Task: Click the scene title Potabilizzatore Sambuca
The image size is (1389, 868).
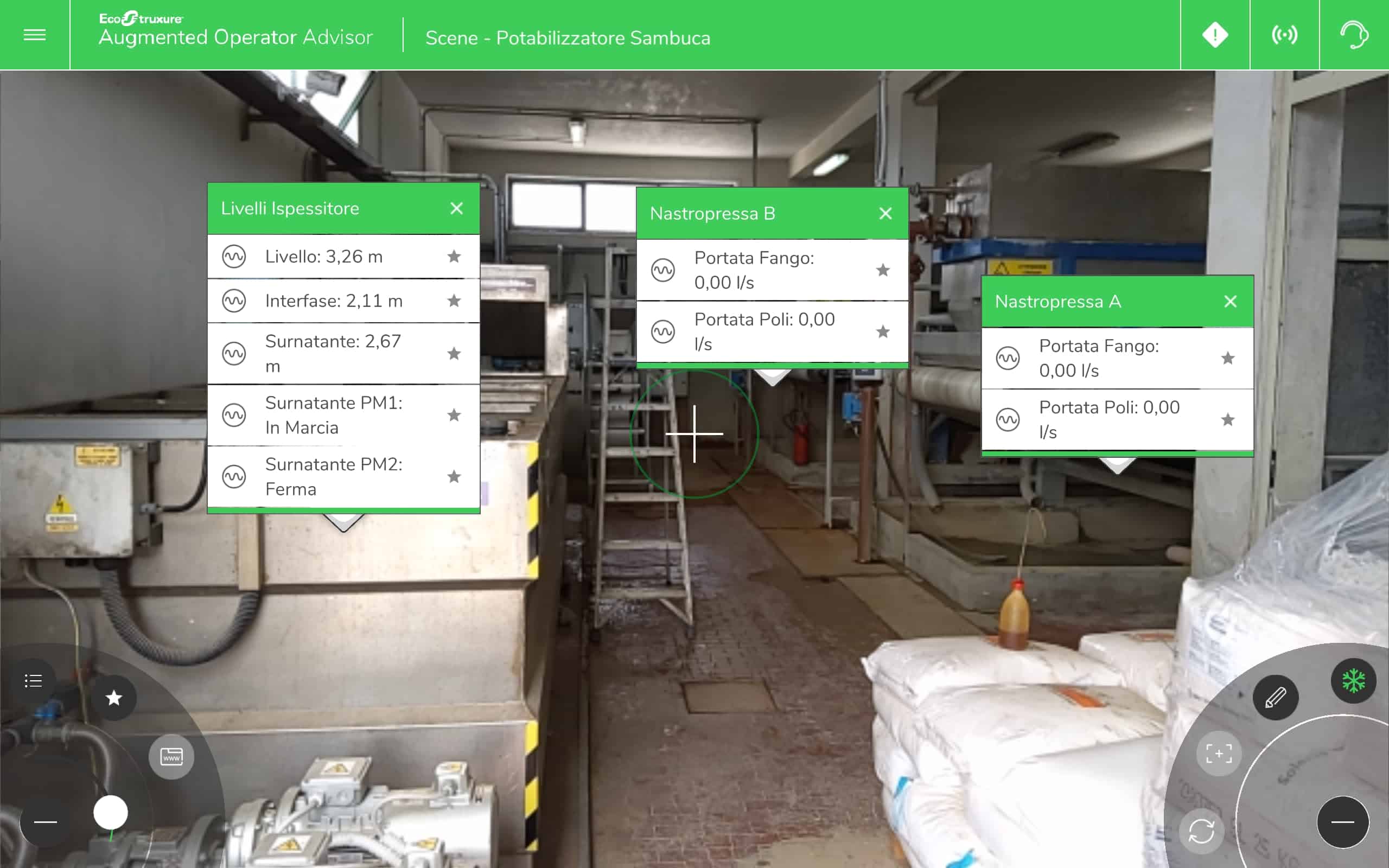Action: 568,38
